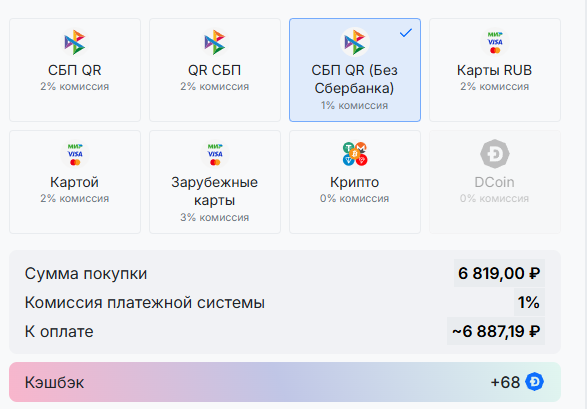587x409 pixels.
Task: Click the 1% payment system commission value
Action: click(529, 302)
